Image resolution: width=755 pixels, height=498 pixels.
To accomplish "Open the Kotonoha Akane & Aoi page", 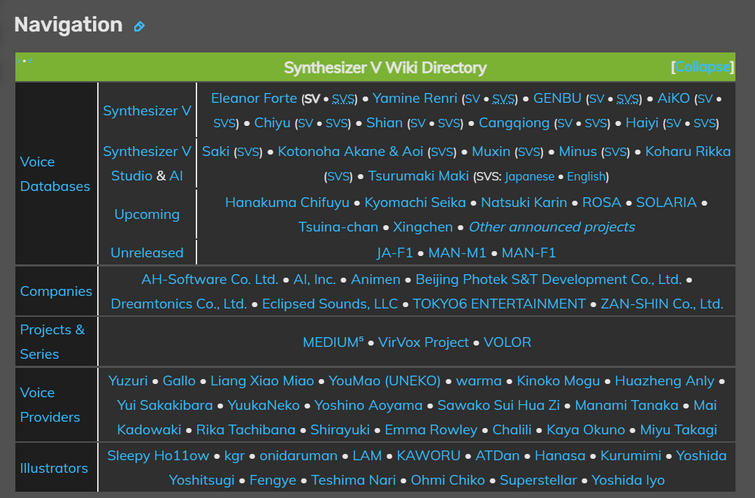I will point(351,151).
